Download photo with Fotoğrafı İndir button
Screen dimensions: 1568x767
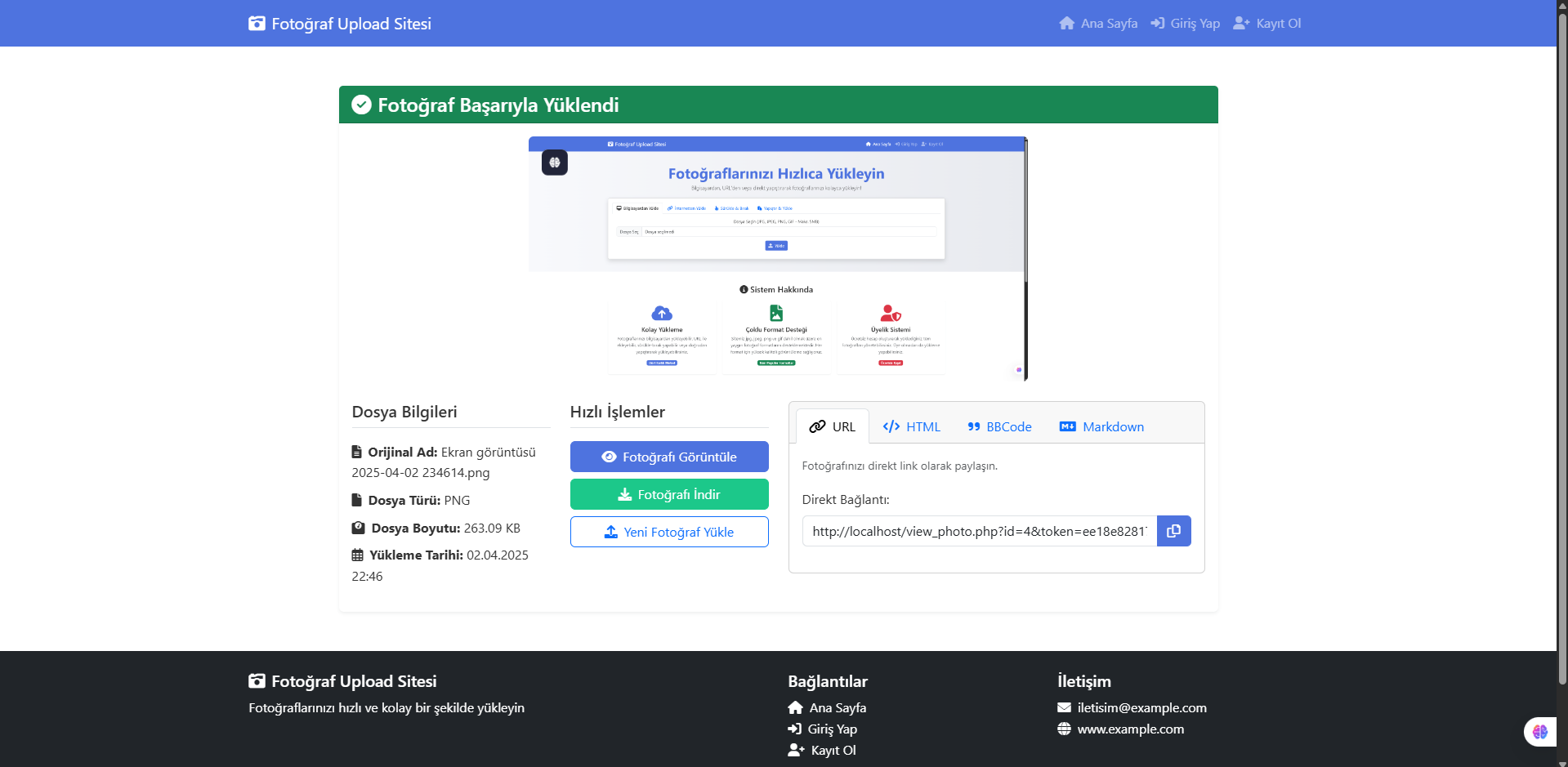(669, 494)
